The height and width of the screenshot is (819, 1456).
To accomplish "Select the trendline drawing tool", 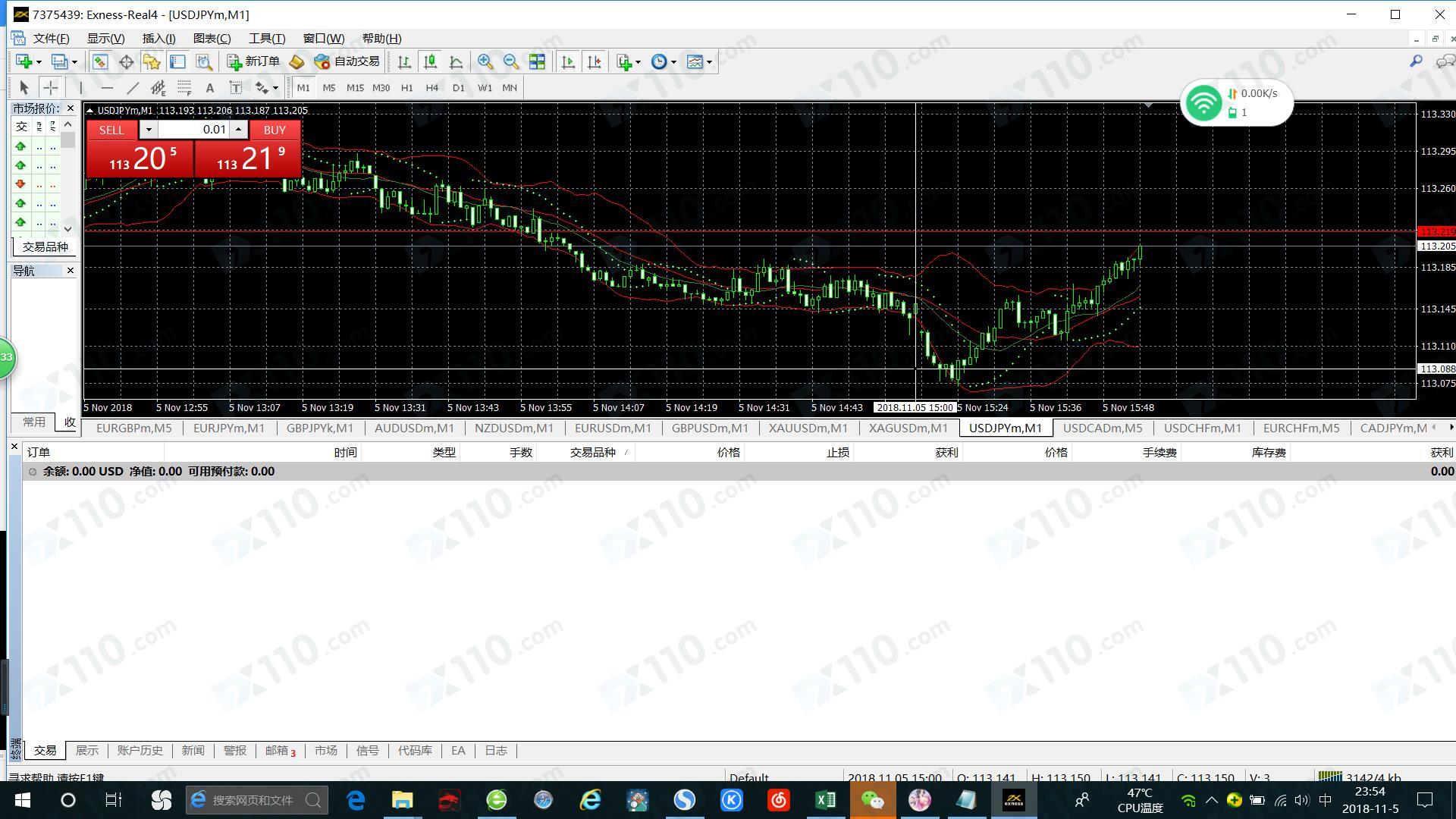I will [x=132, y=88].
